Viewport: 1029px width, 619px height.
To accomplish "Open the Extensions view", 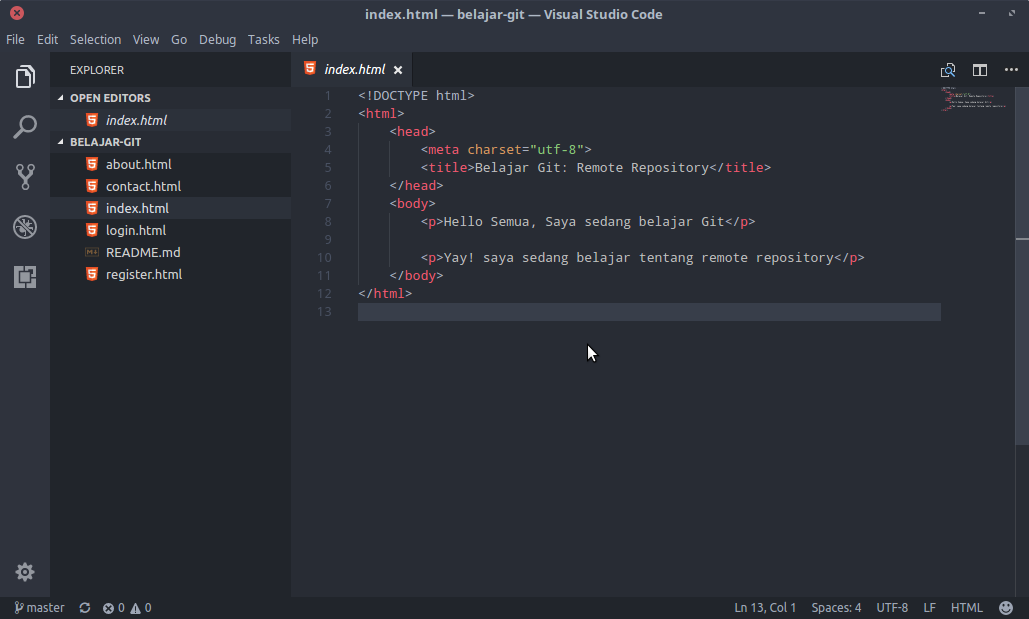I will 24,278.
